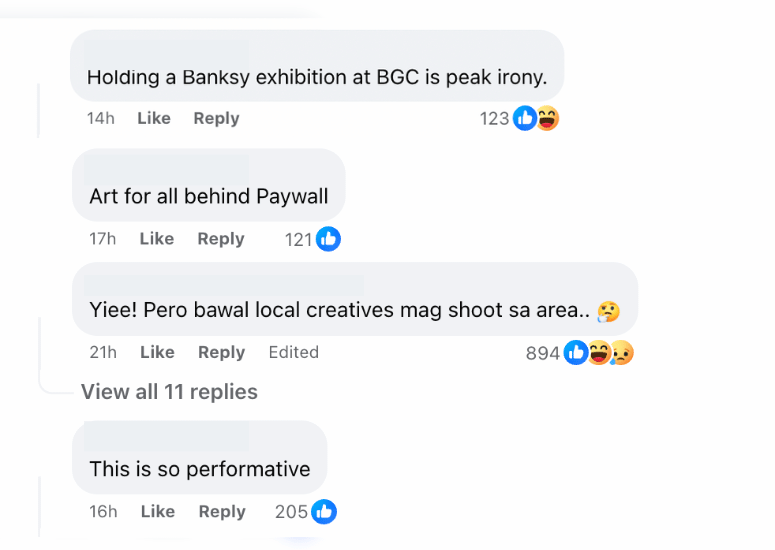The height and width of the screenshot is (550, 775).
Task: Reply to the Banksy exhibition comment
Action: pos(216,119)
